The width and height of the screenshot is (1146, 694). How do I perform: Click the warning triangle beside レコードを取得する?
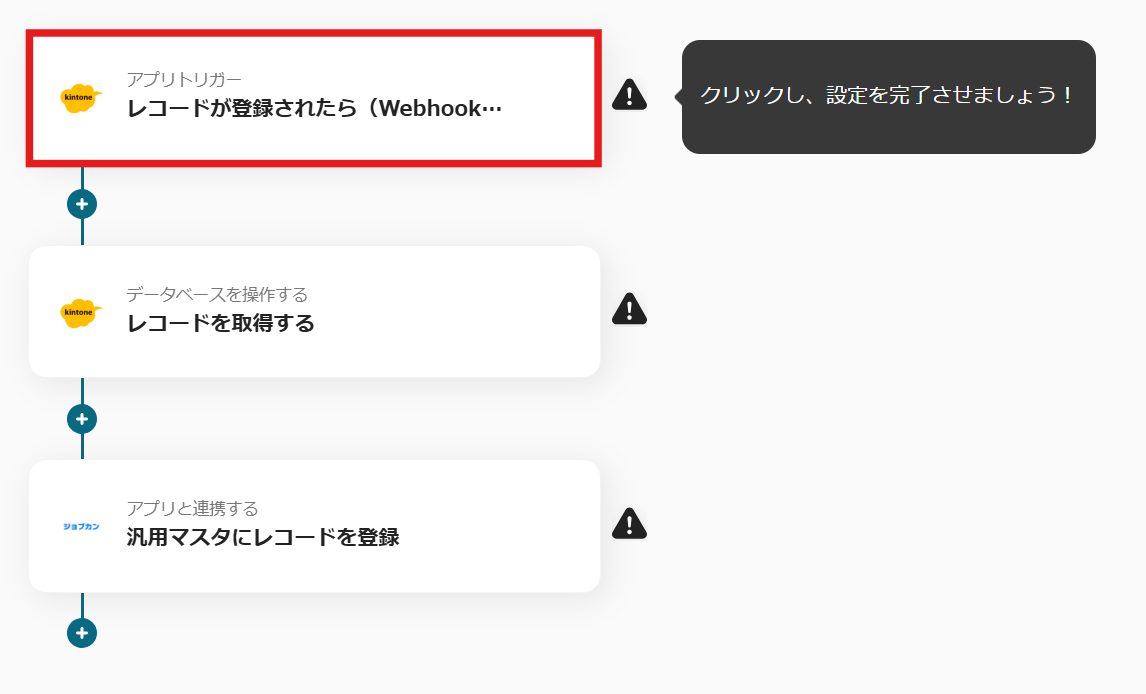(x=629, y=308)
